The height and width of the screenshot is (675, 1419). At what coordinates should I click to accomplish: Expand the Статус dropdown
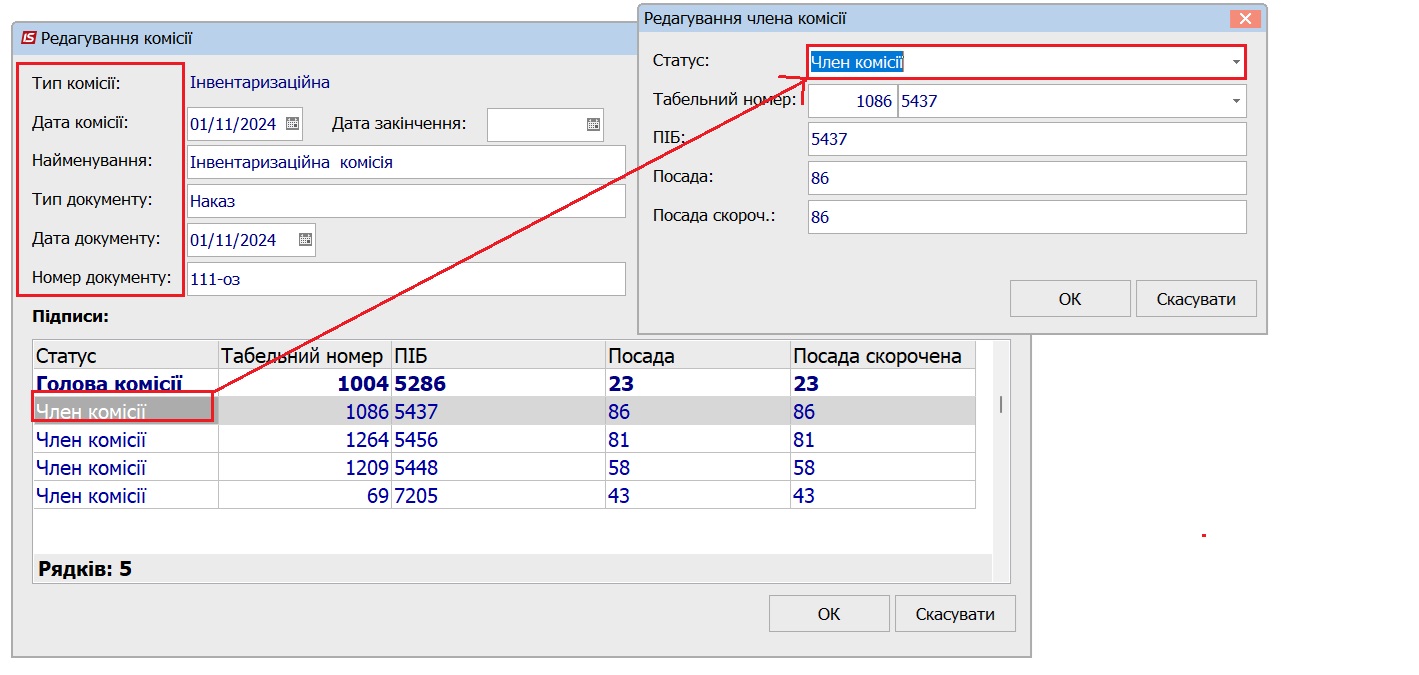[x=1237, y=62]
